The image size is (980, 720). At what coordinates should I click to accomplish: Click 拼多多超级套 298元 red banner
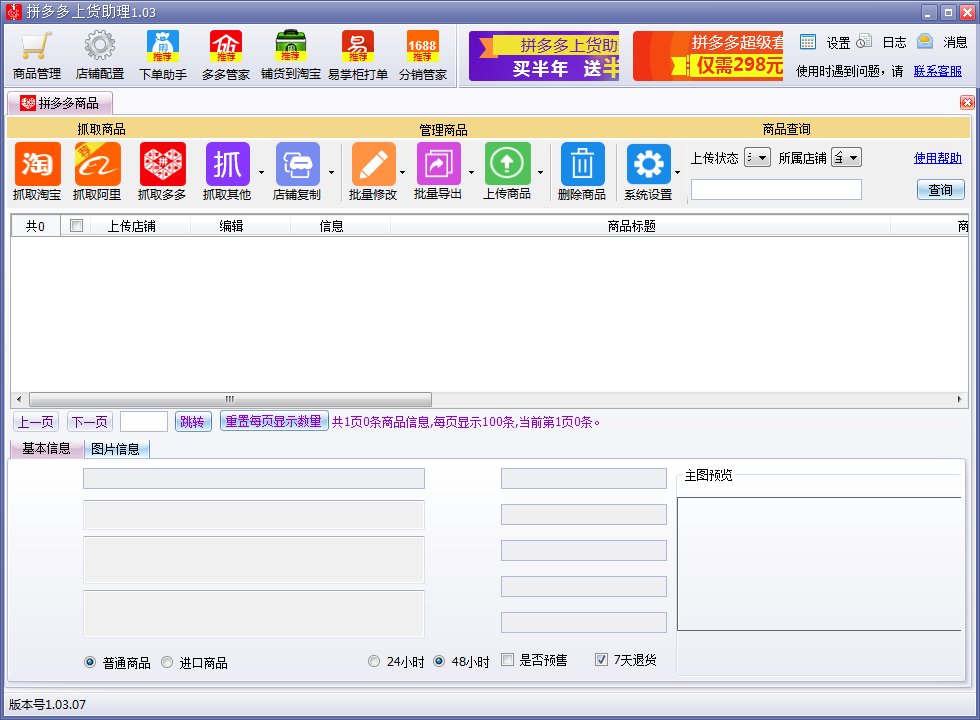pyautogui.click(x=708, y=56)
